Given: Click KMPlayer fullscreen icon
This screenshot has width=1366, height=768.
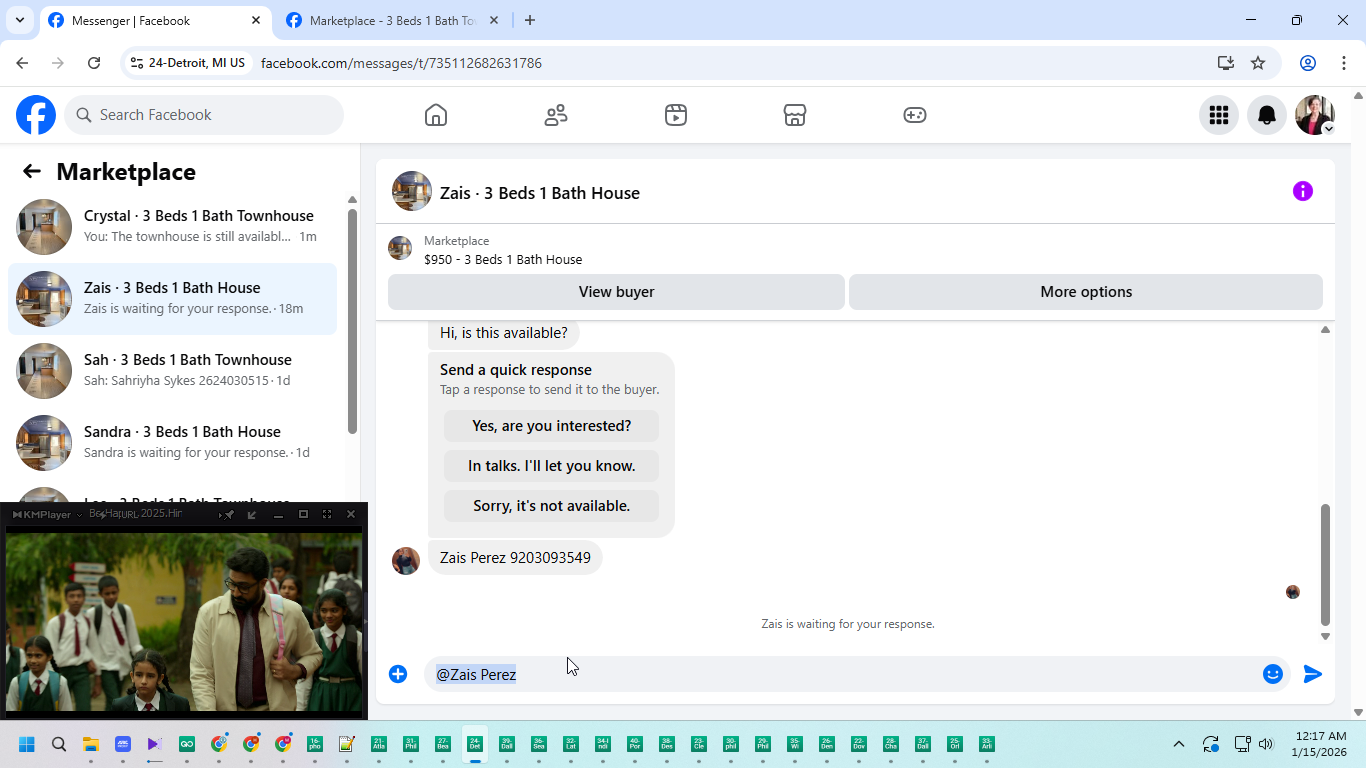Looking at the screenshot, I should click(327, 514).
